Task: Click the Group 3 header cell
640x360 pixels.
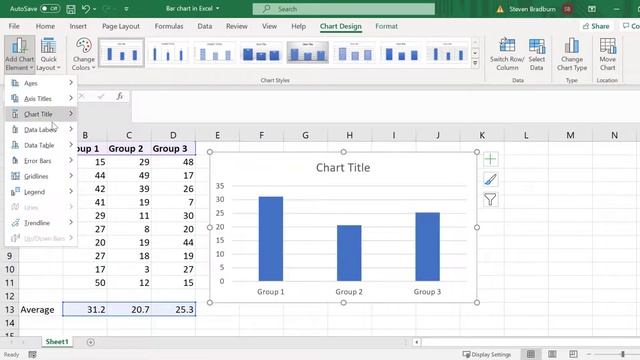Action: (173, 149)
